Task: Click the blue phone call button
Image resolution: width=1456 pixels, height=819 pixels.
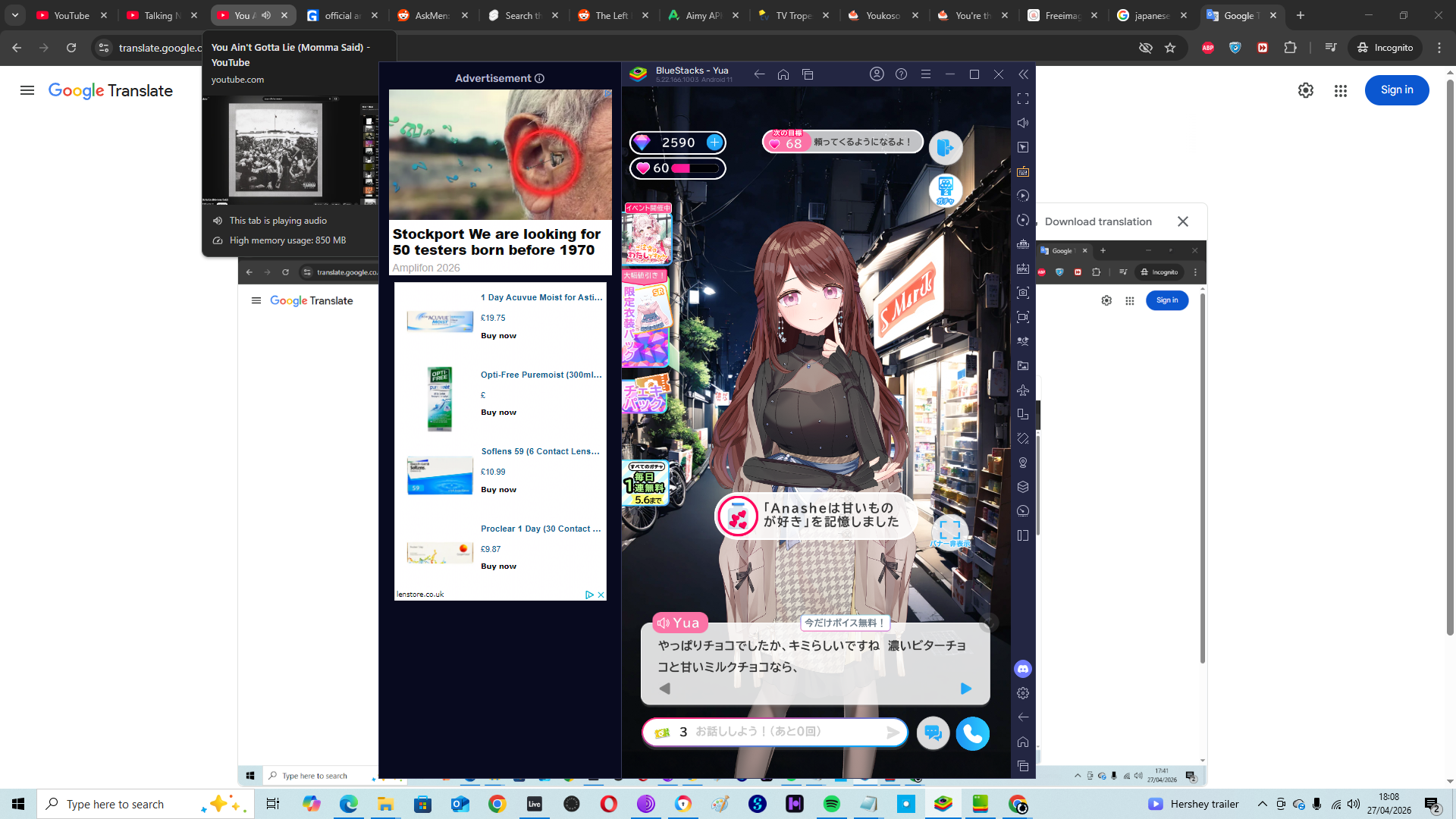Action: click(x=972, y=733)
